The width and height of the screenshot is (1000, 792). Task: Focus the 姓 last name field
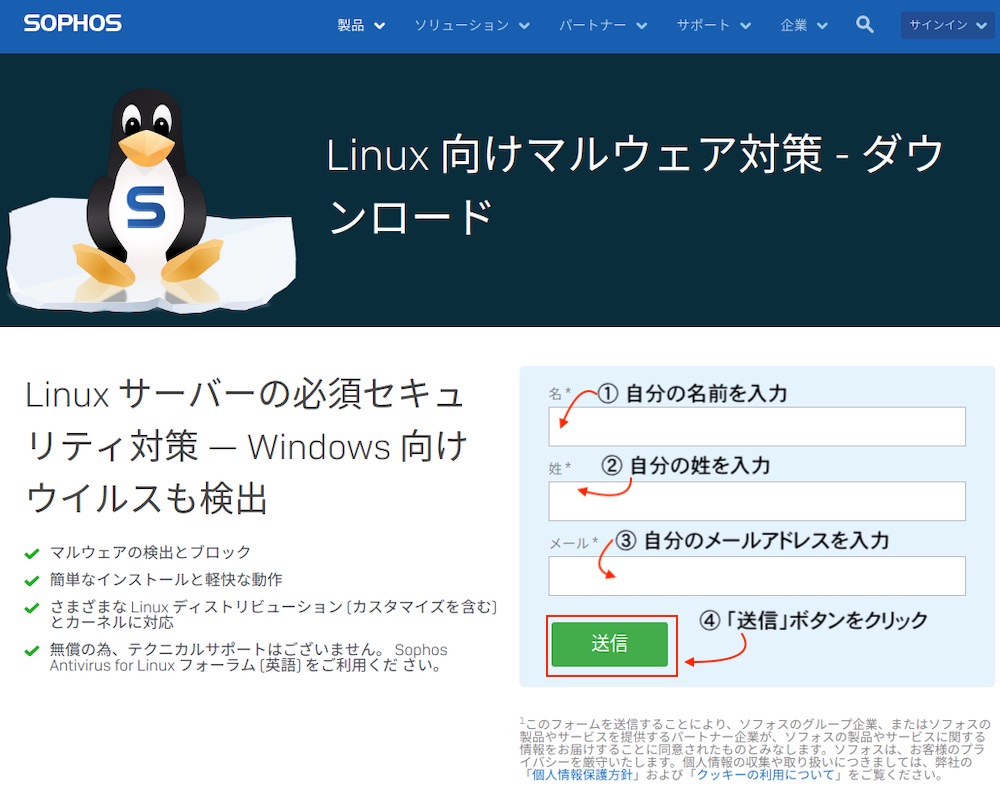point(756,501)
